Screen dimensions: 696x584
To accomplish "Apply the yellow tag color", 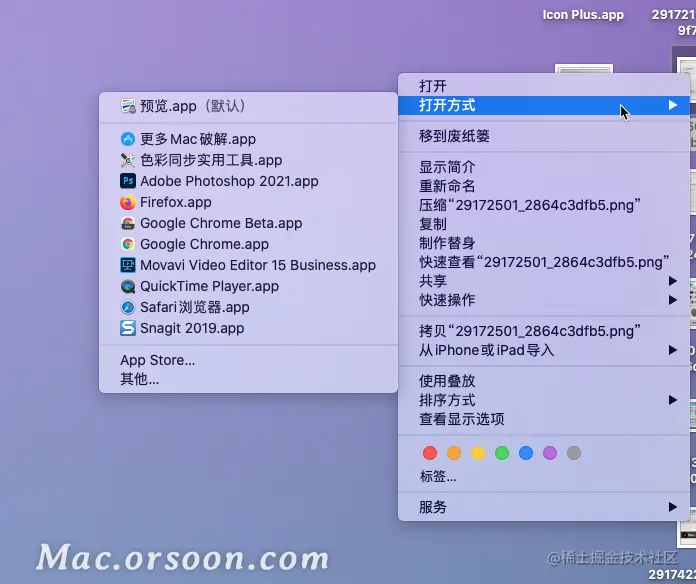I will coord(478,453).
